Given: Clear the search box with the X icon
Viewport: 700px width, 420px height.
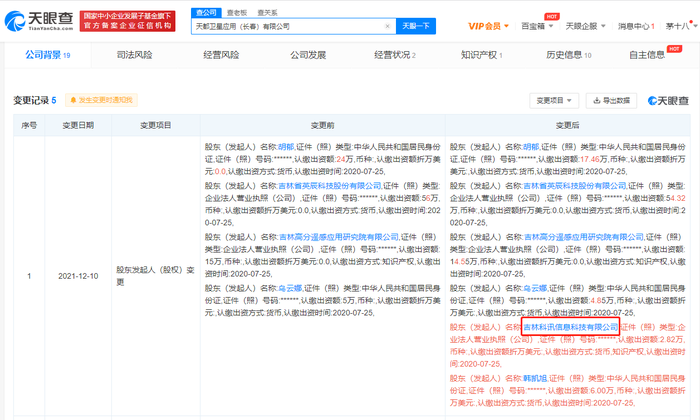Looking at the screenshot, I should pyautogui.click(x=388, y=26).
